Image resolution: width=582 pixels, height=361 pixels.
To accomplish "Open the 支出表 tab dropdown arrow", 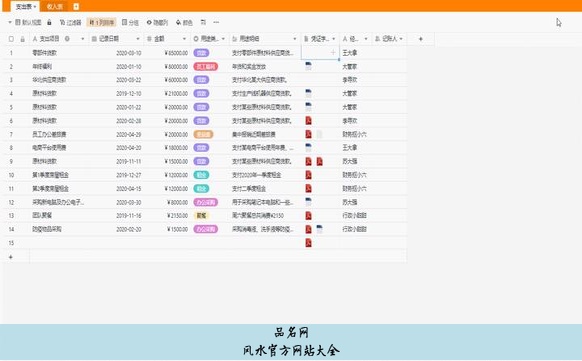I will click(35, 7).
